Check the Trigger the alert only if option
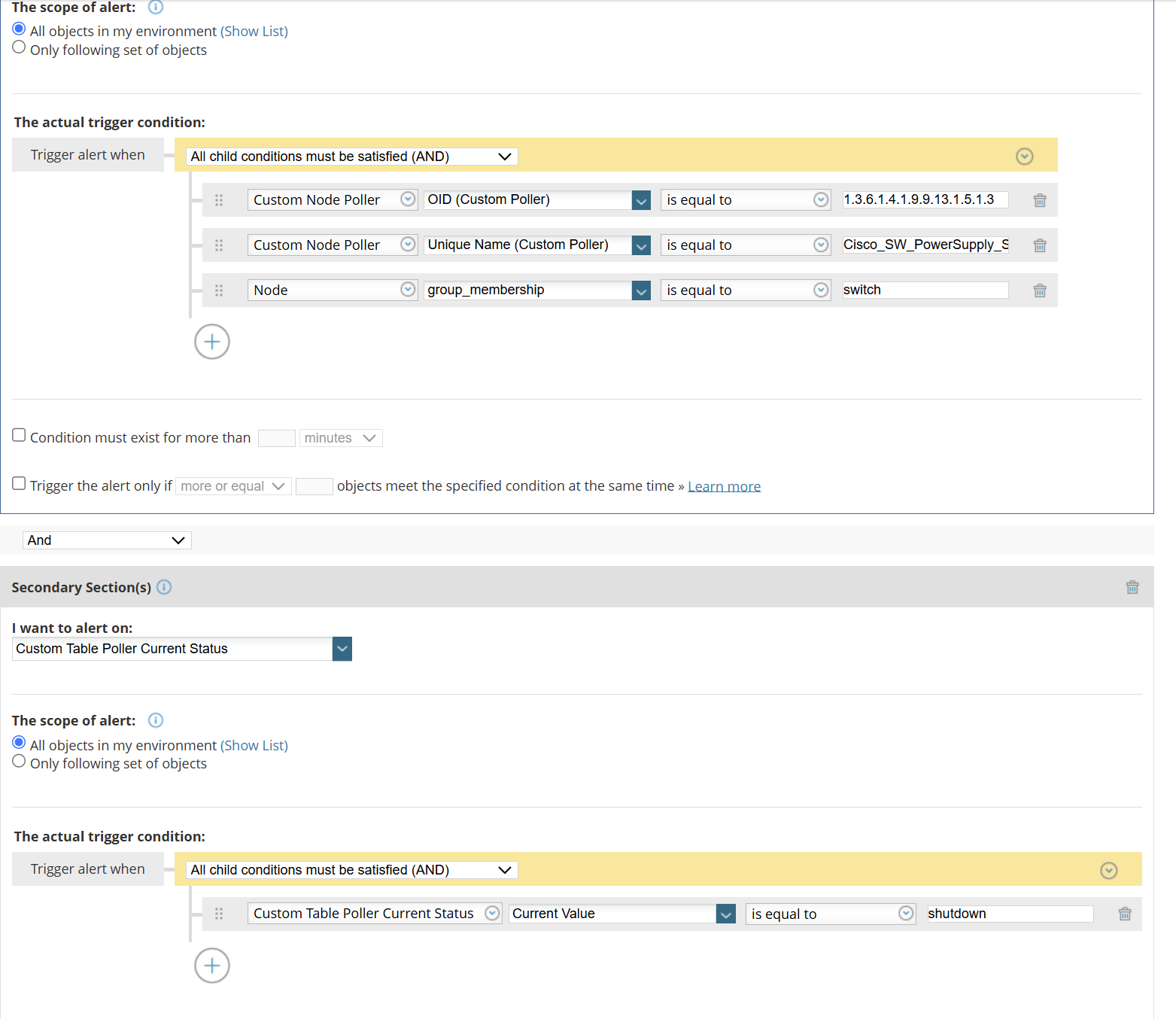Viewport: 1176px width, 1019px height. click(19, 483)
